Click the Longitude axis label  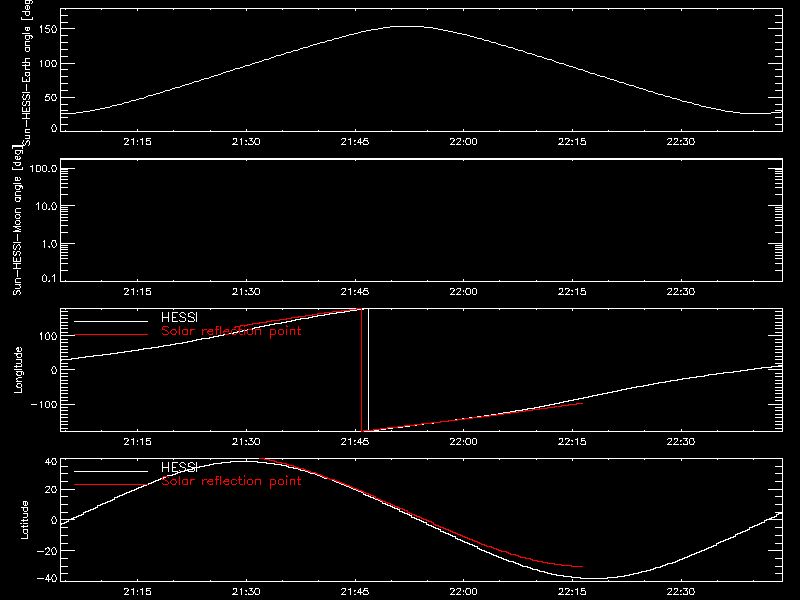[18, 370]
